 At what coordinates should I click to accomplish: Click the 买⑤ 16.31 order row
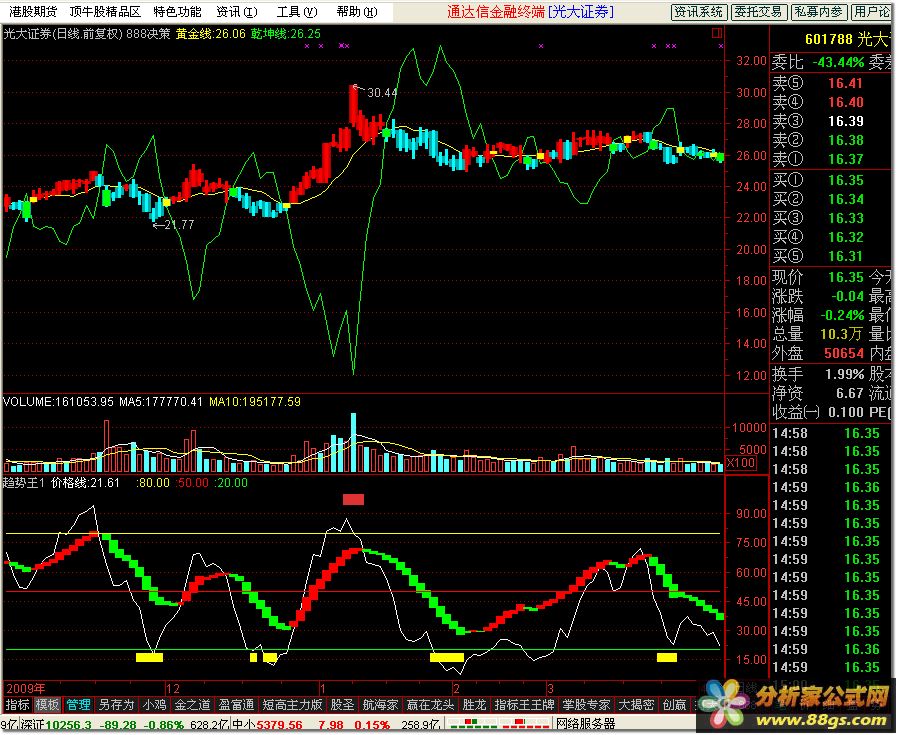coord(818,256)
